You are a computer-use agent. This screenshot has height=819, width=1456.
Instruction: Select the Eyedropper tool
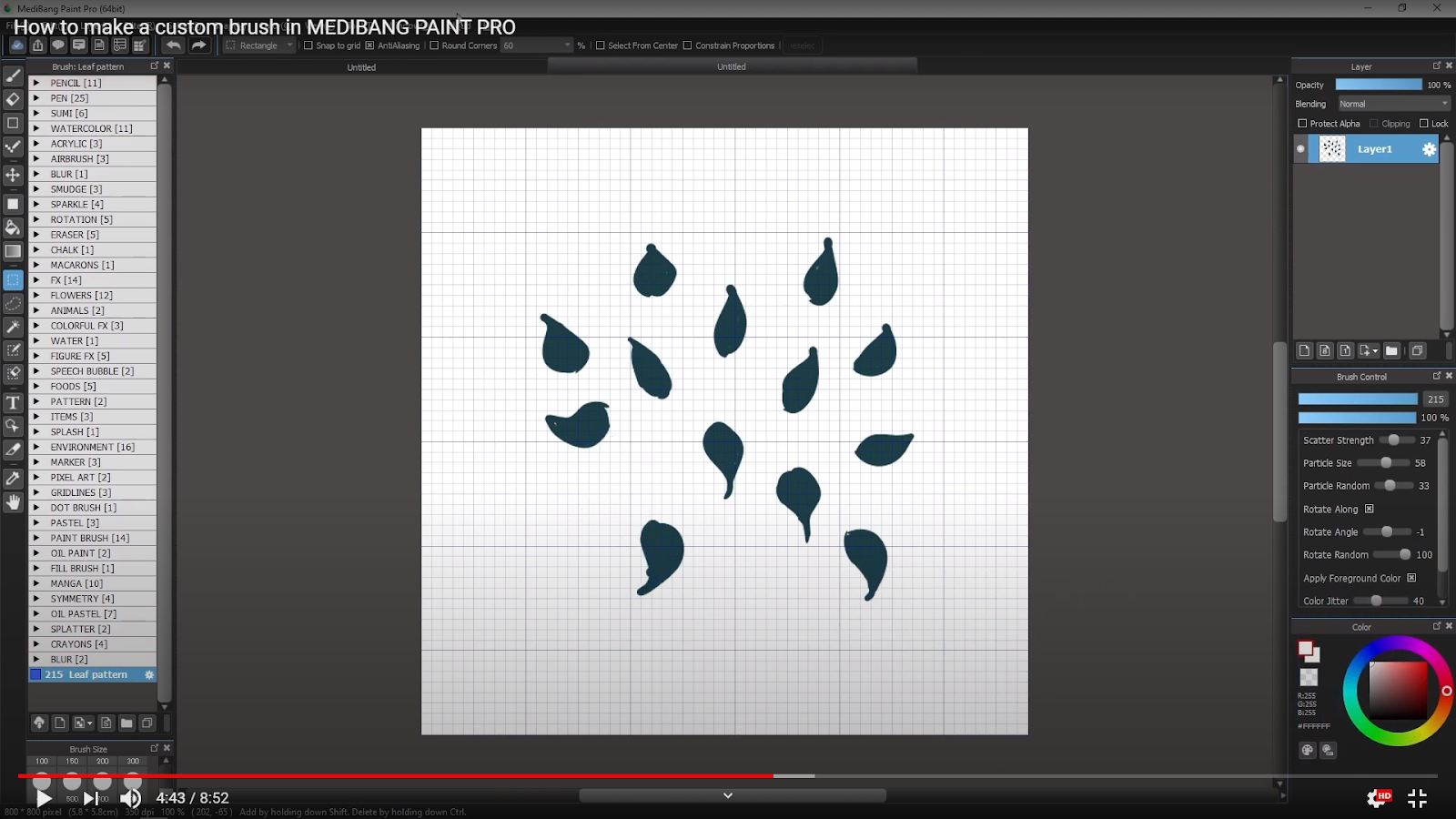click(13, 478)
